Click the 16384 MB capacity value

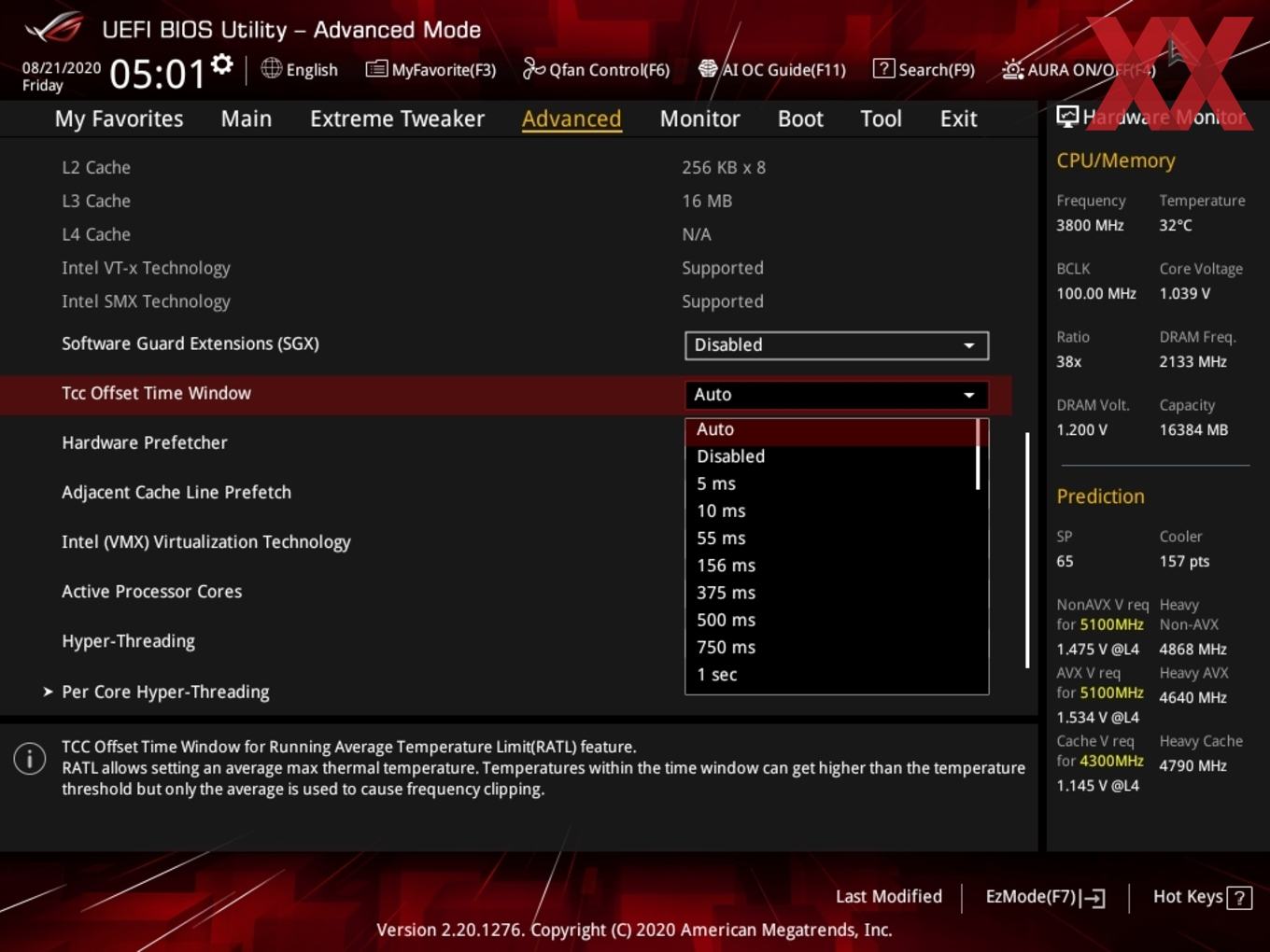click(1193, 429)
